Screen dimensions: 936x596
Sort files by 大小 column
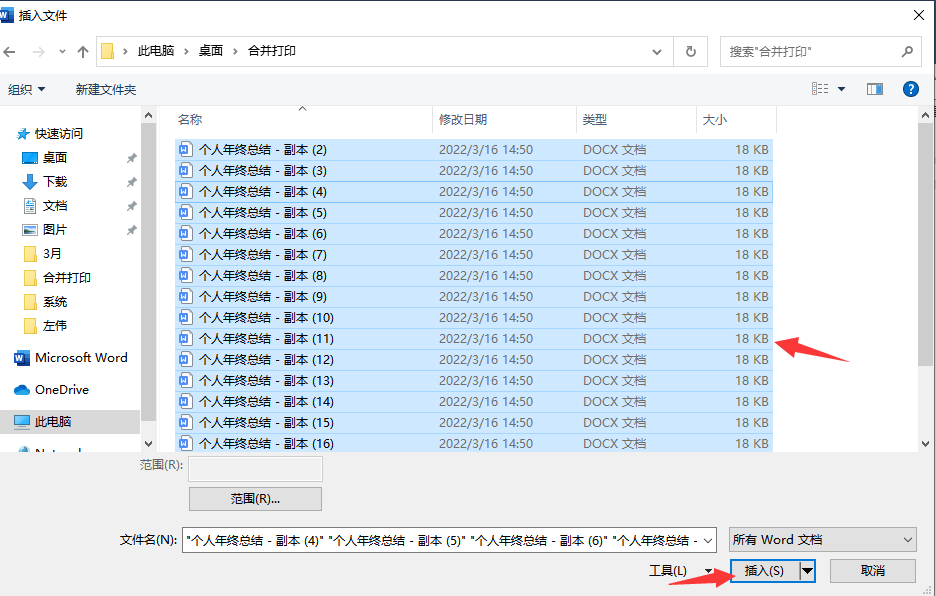point(715,119)
